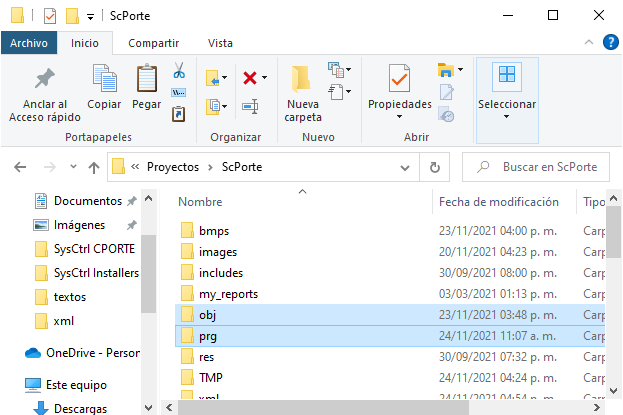Click the Cortar scissors icon
This screenshot has width=623, height=415.
179,70
